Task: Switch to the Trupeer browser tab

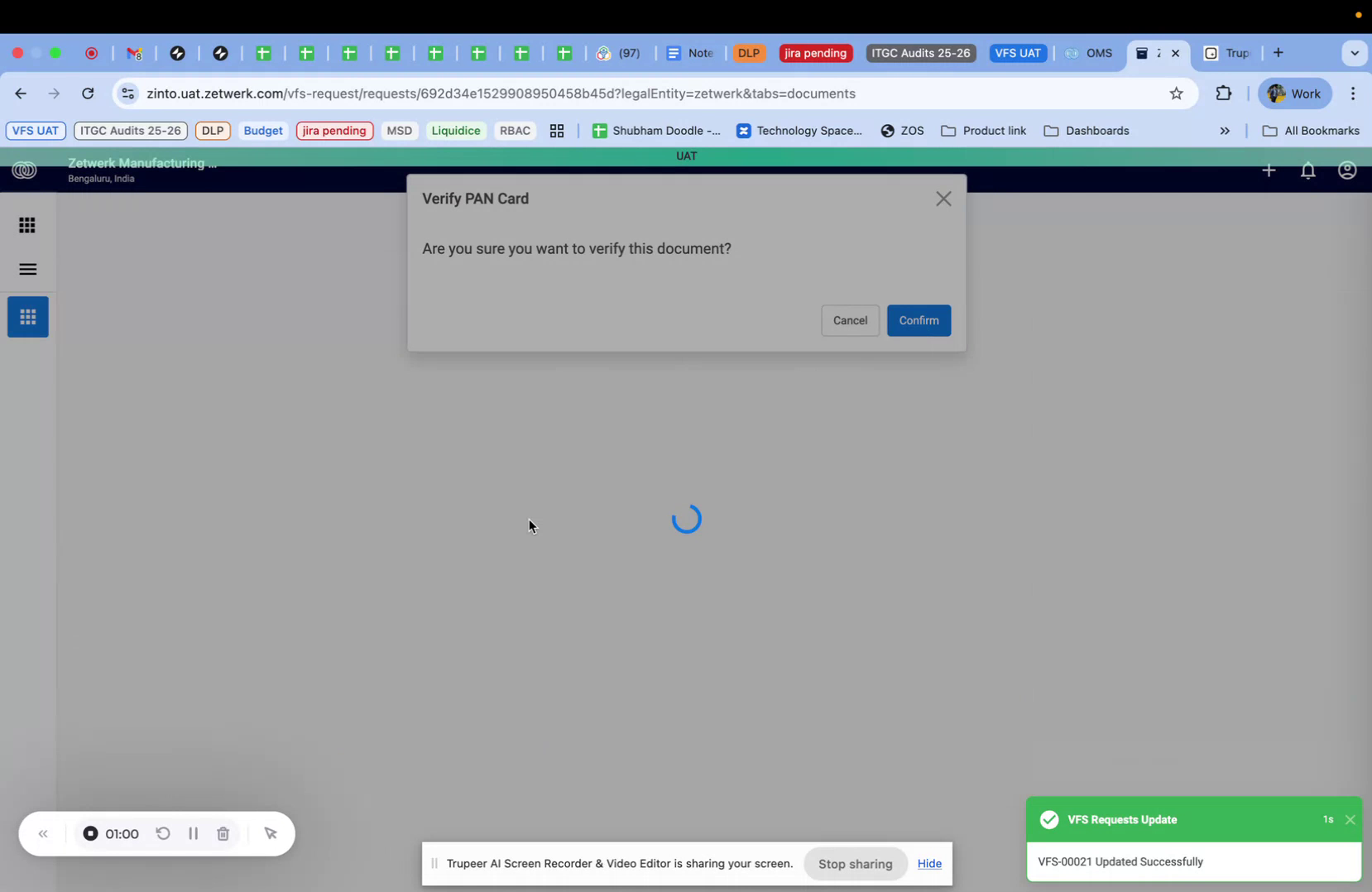Action: [1229, 52]
